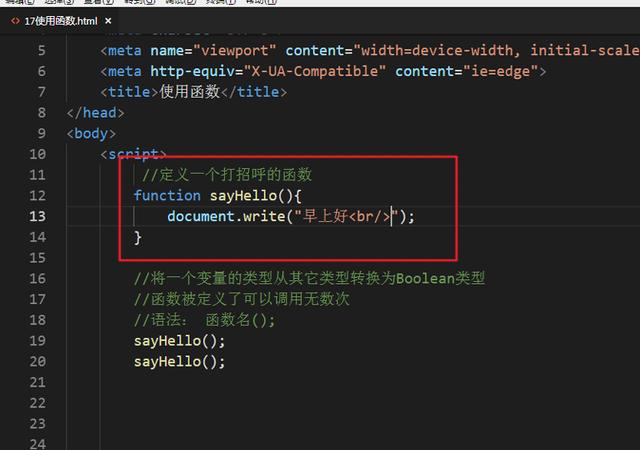Screen dimensions: 640x450
Task: Switch to the 17使用函数.html editor tab
Action: (x=61, y=21)
